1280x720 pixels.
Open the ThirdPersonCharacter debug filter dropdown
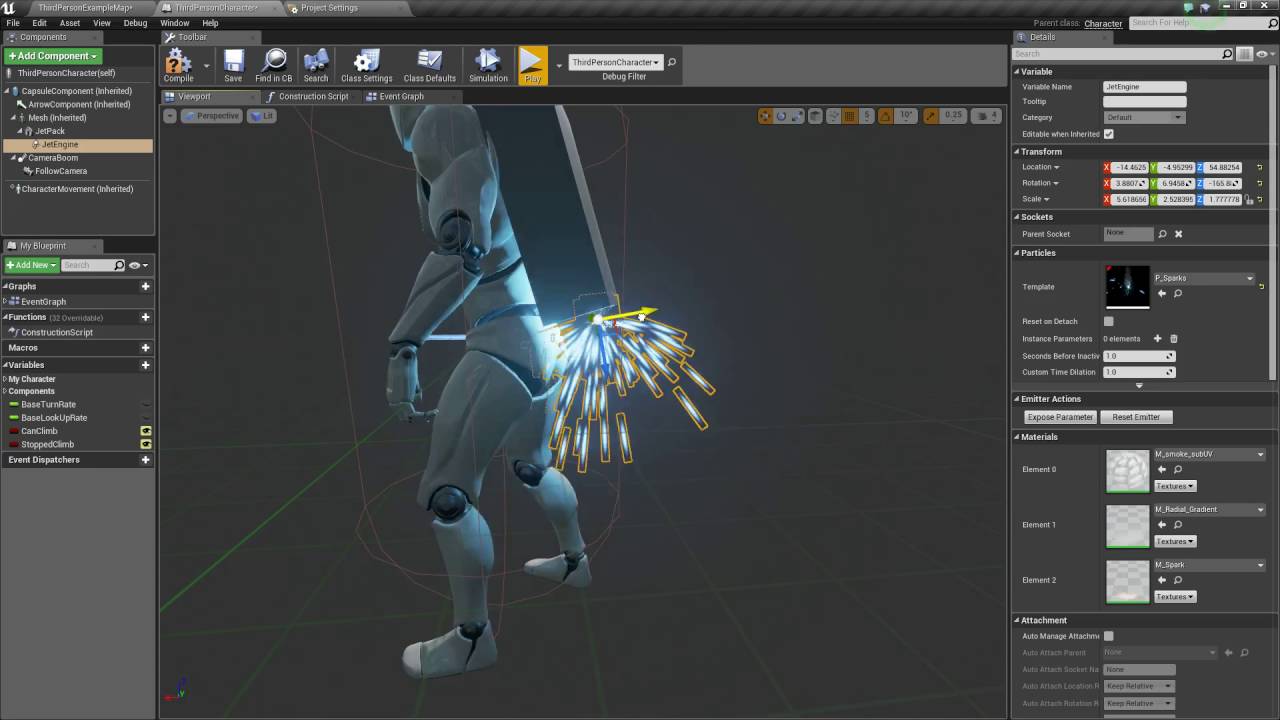(616, 62)
